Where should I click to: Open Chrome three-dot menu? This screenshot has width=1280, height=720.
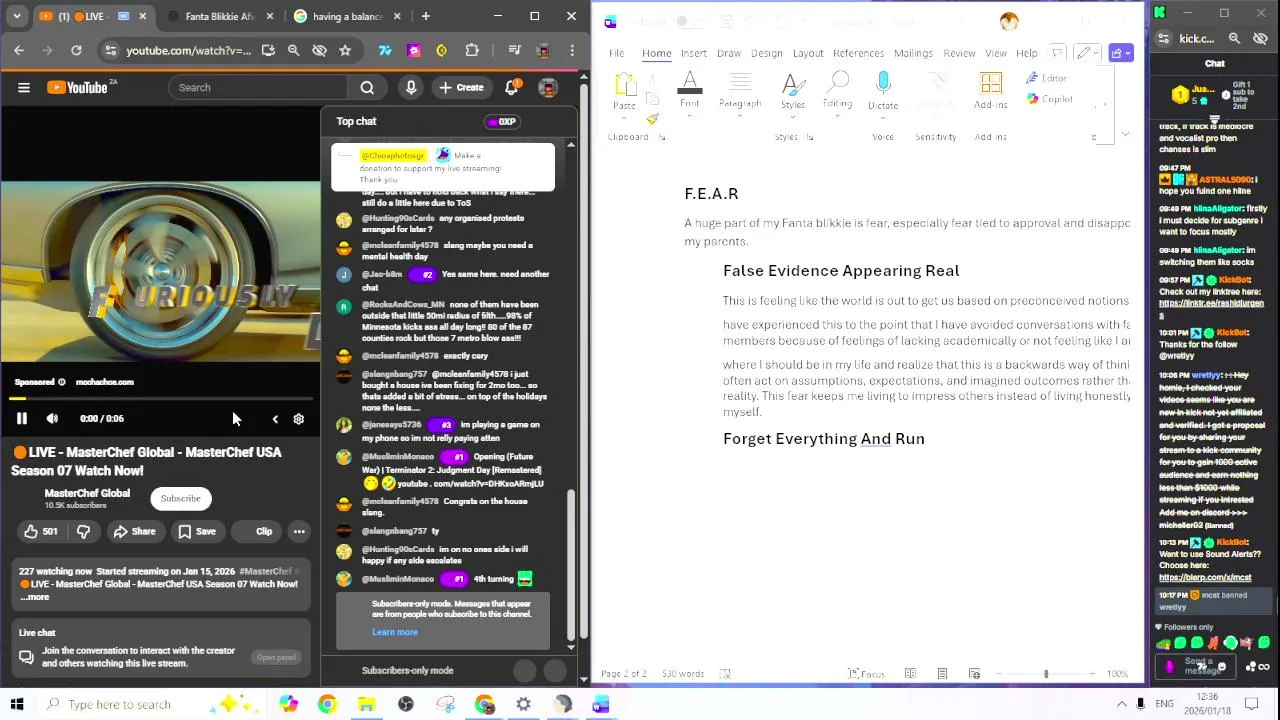pyautogui.click(x=572, y=50)
